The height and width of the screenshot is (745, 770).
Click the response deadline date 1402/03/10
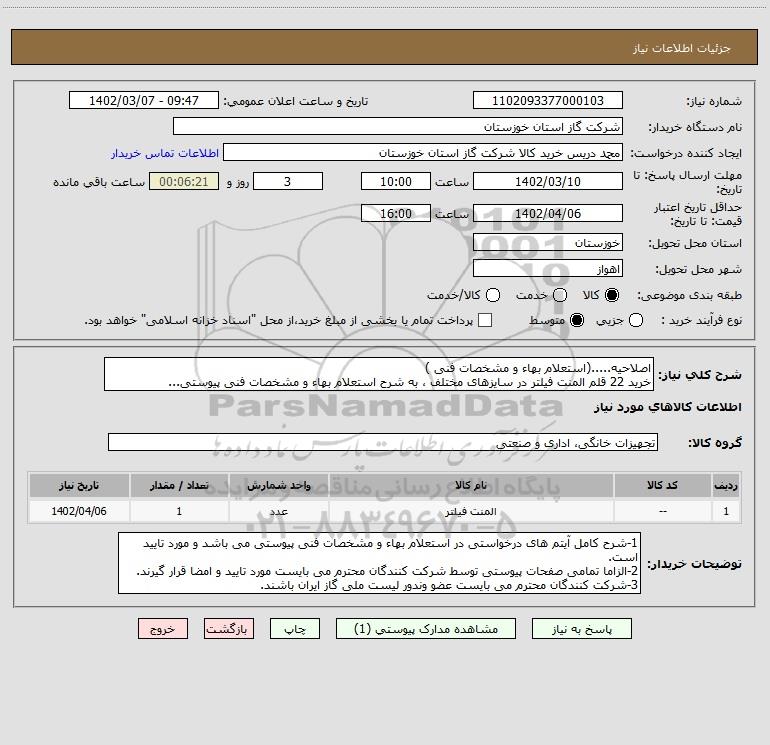coord(548,181)
